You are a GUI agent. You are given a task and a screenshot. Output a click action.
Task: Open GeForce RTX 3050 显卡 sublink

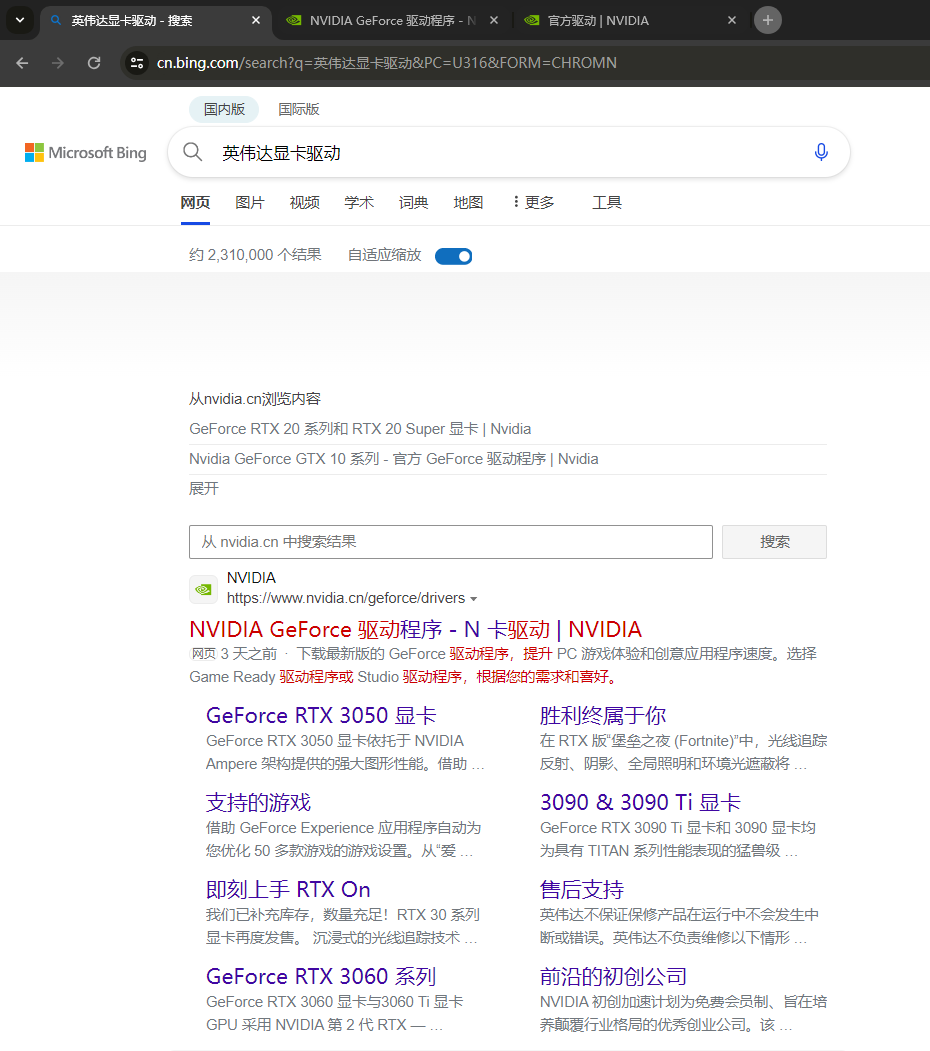(x=321, y=715)
